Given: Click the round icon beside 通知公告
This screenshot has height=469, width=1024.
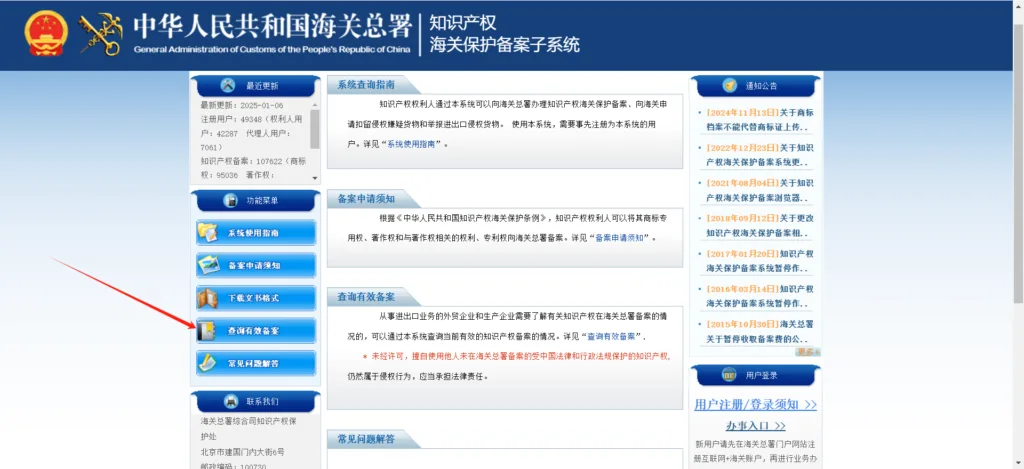Looking at the screenshot, I should coord(730,86).
